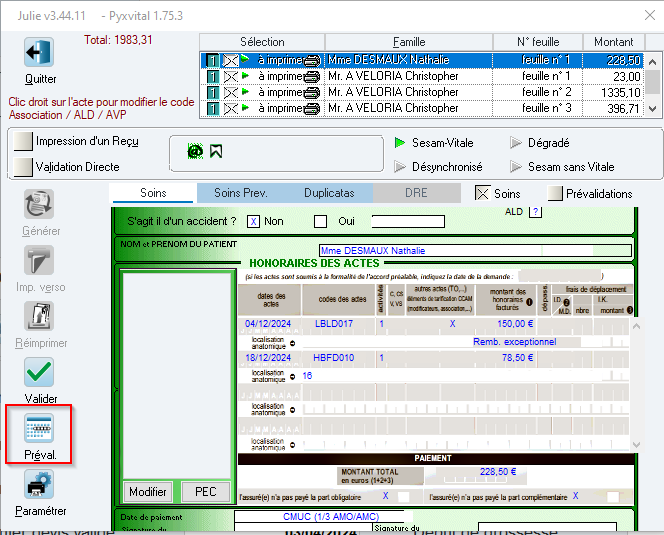Click invoice list scroll up arrow

(x=653, y=62)
